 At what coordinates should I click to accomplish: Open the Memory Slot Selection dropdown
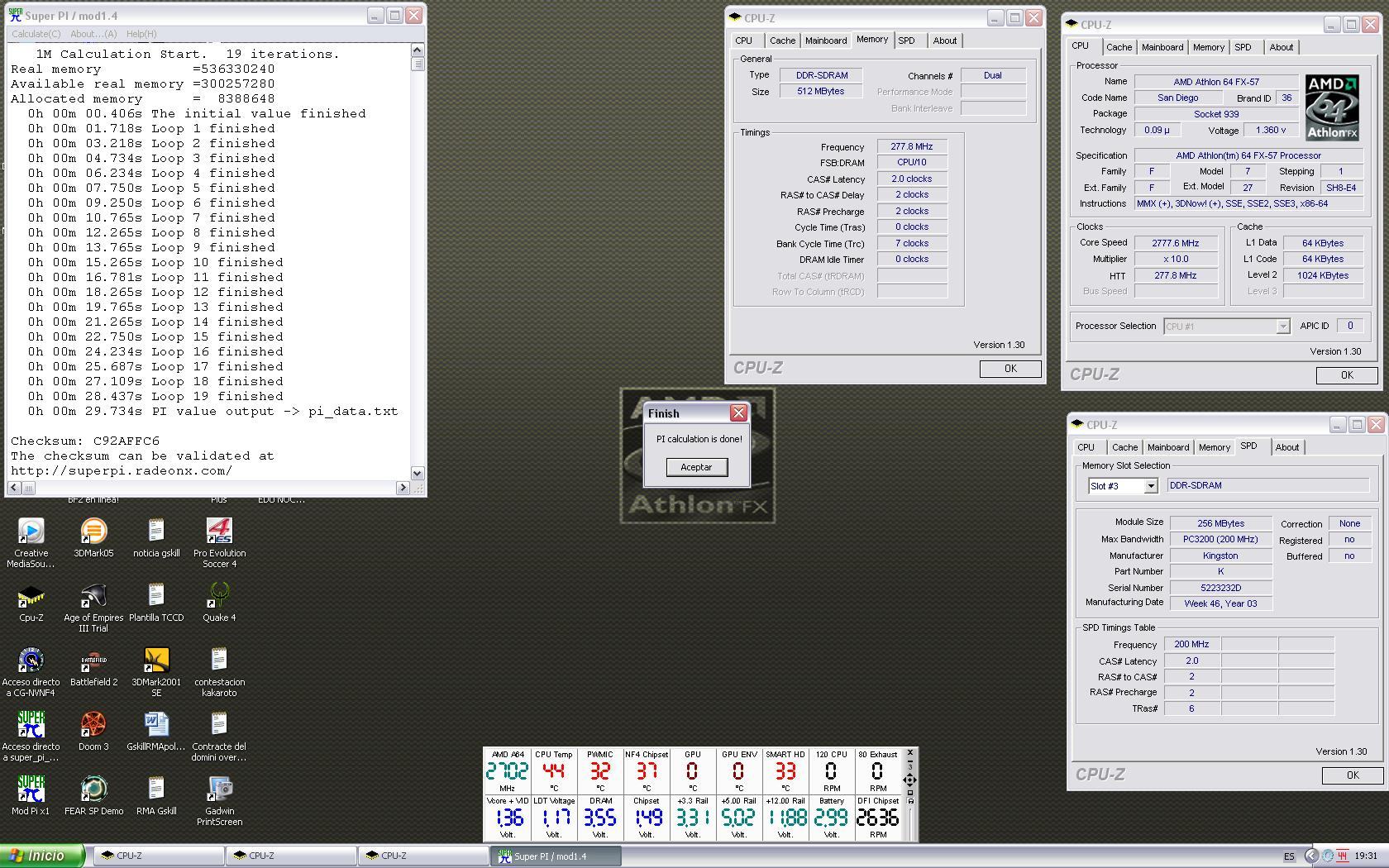pyautogui.click(x=1122, y=486)
